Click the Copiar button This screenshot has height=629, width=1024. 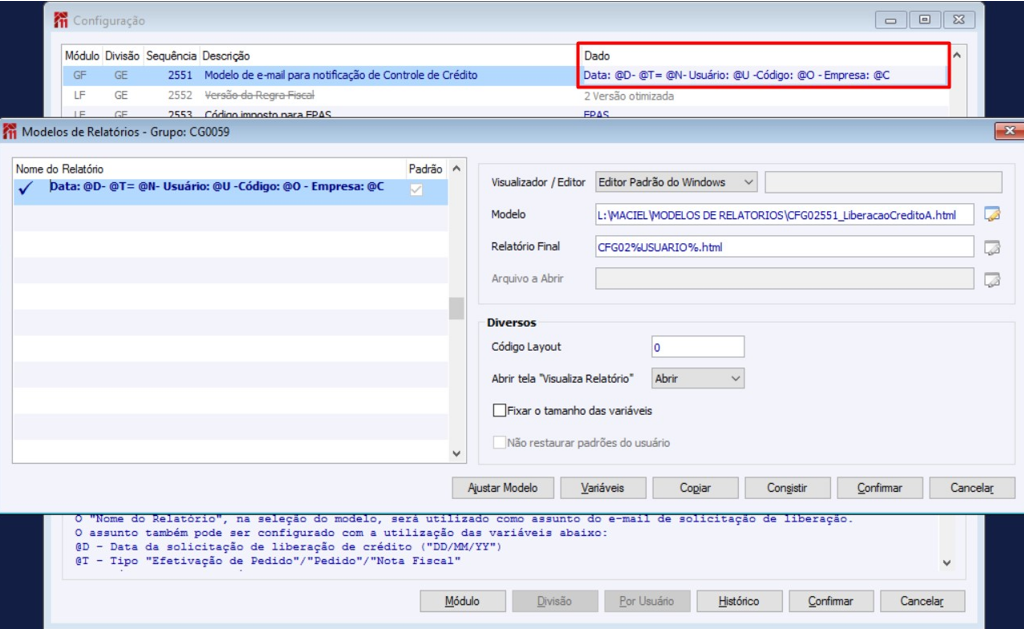[695, 488]
